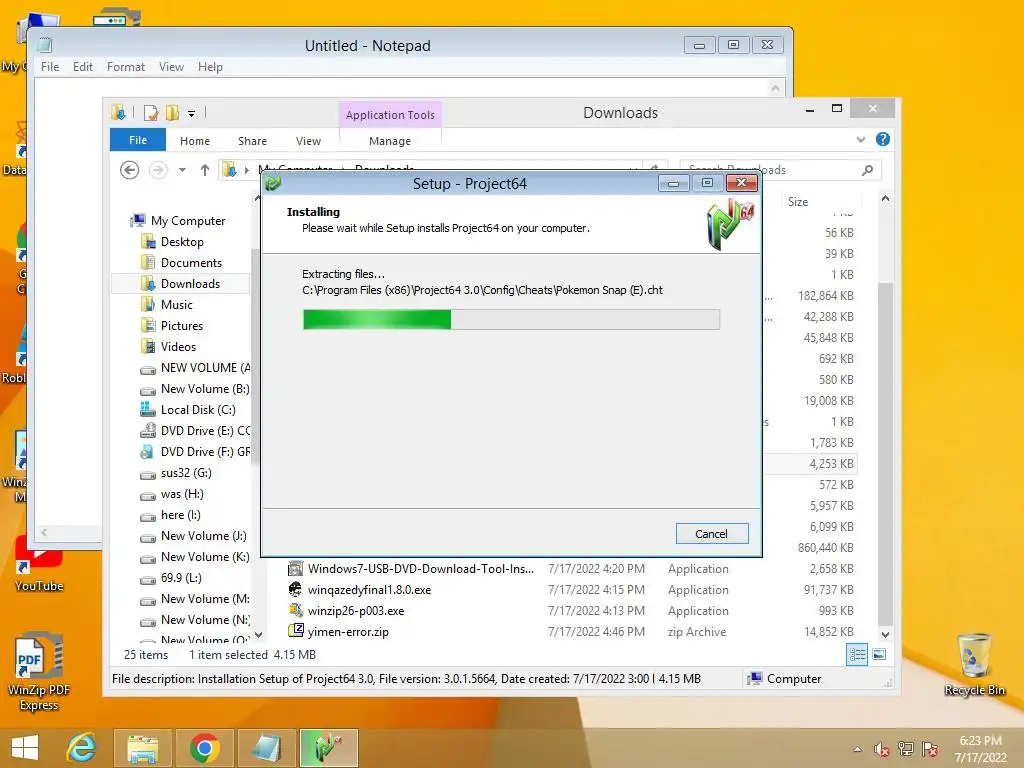The image size is (1024, 768).
Task: Show hidden tray icons arrow
Action: point(857,749)
